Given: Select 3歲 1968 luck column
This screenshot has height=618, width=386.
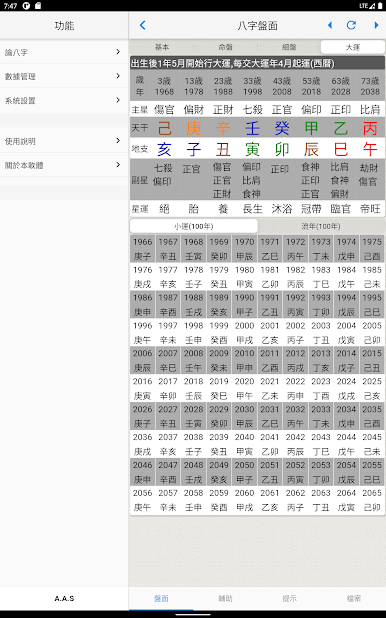Looking at the screenshot, I should (164, 86).
